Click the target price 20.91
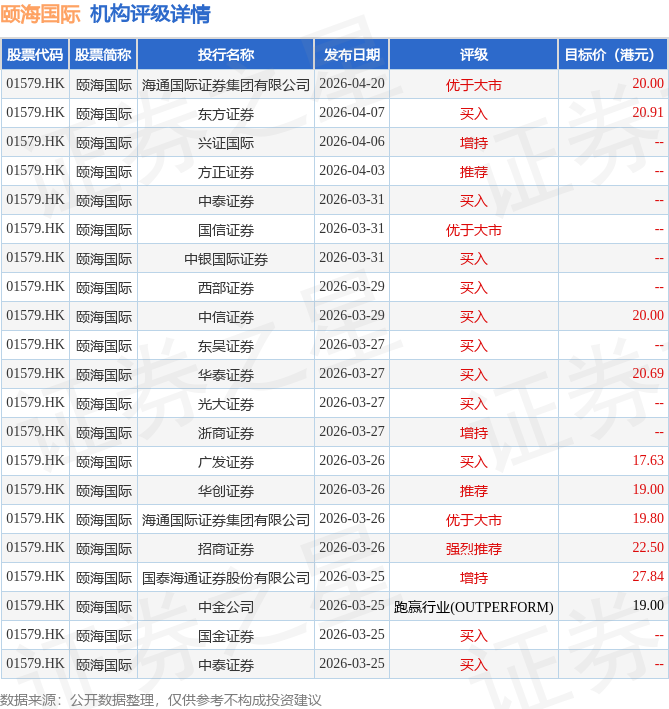The width and height of the screenshot is (669, 709). click(x=648, y=113)
